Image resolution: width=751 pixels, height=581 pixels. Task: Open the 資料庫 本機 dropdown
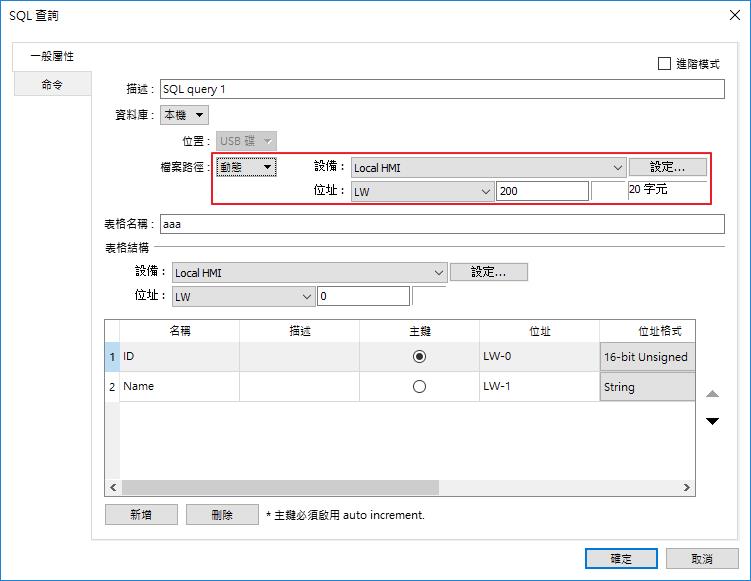(x=184, y=115)
